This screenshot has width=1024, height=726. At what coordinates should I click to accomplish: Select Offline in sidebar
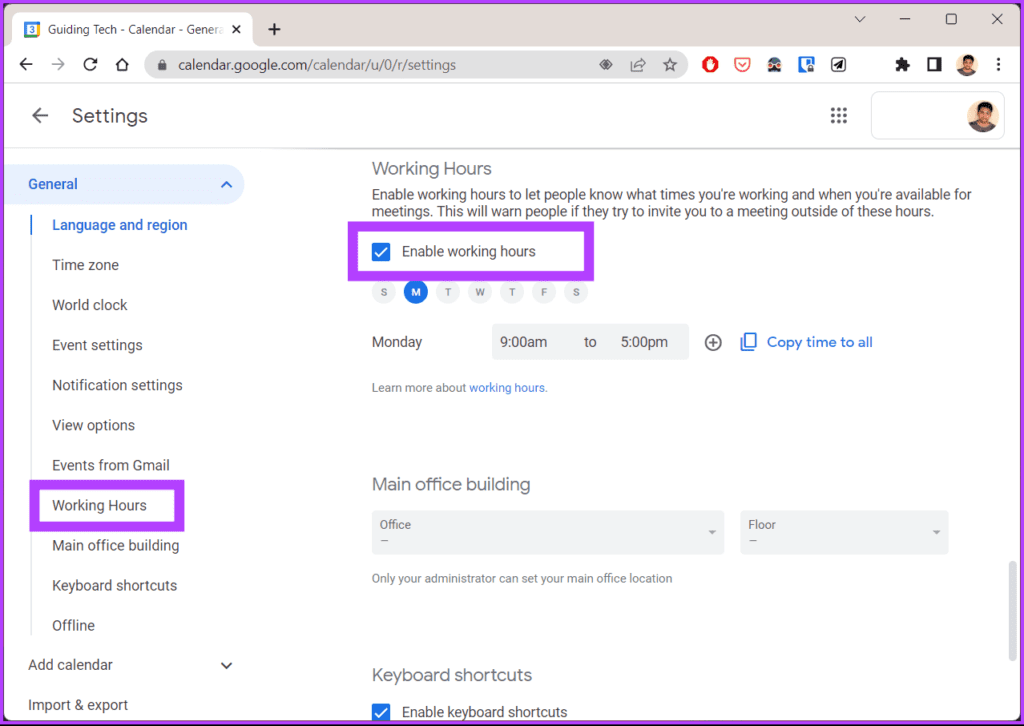click(73, 625)
